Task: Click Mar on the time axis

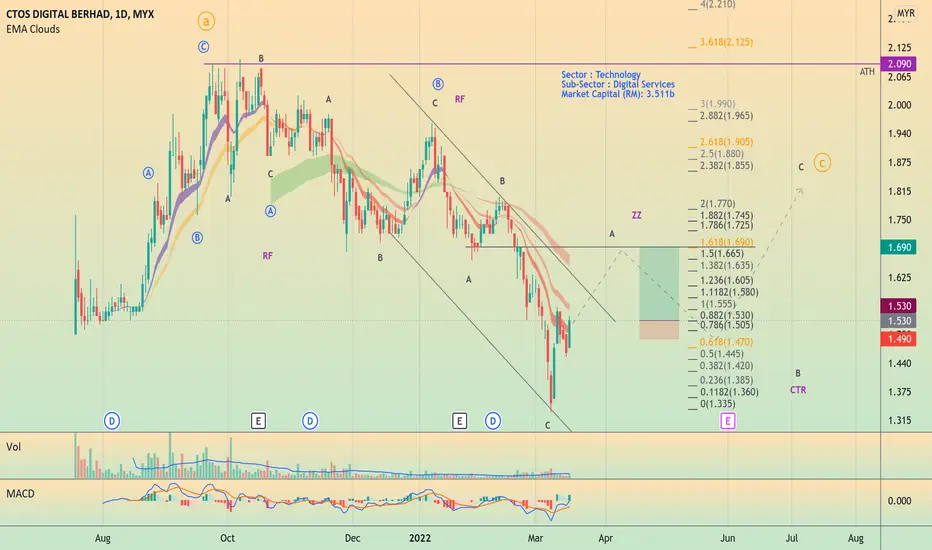Action: (x=535, y=538)
